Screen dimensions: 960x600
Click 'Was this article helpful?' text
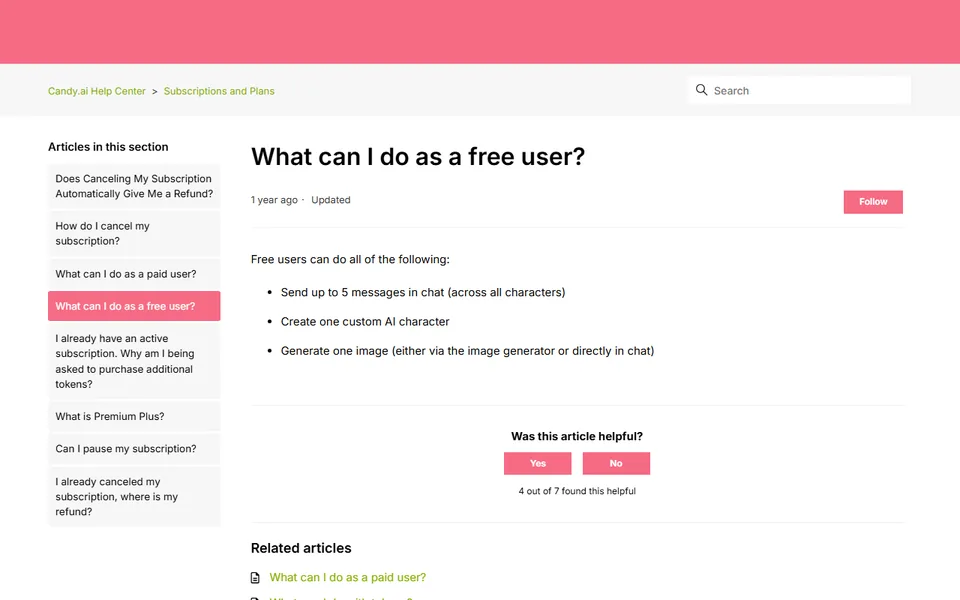pyautogui.click(x=577, y=437)
